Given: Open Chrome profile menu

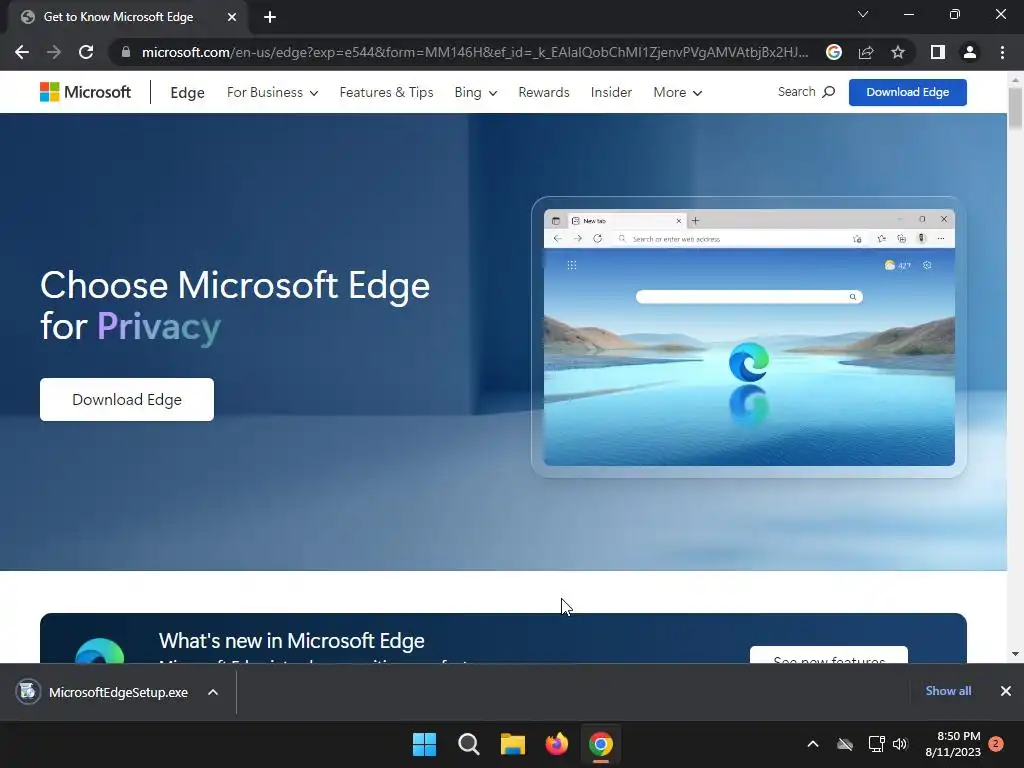Looking at the screenshot, I should click(x=970, y=52).
